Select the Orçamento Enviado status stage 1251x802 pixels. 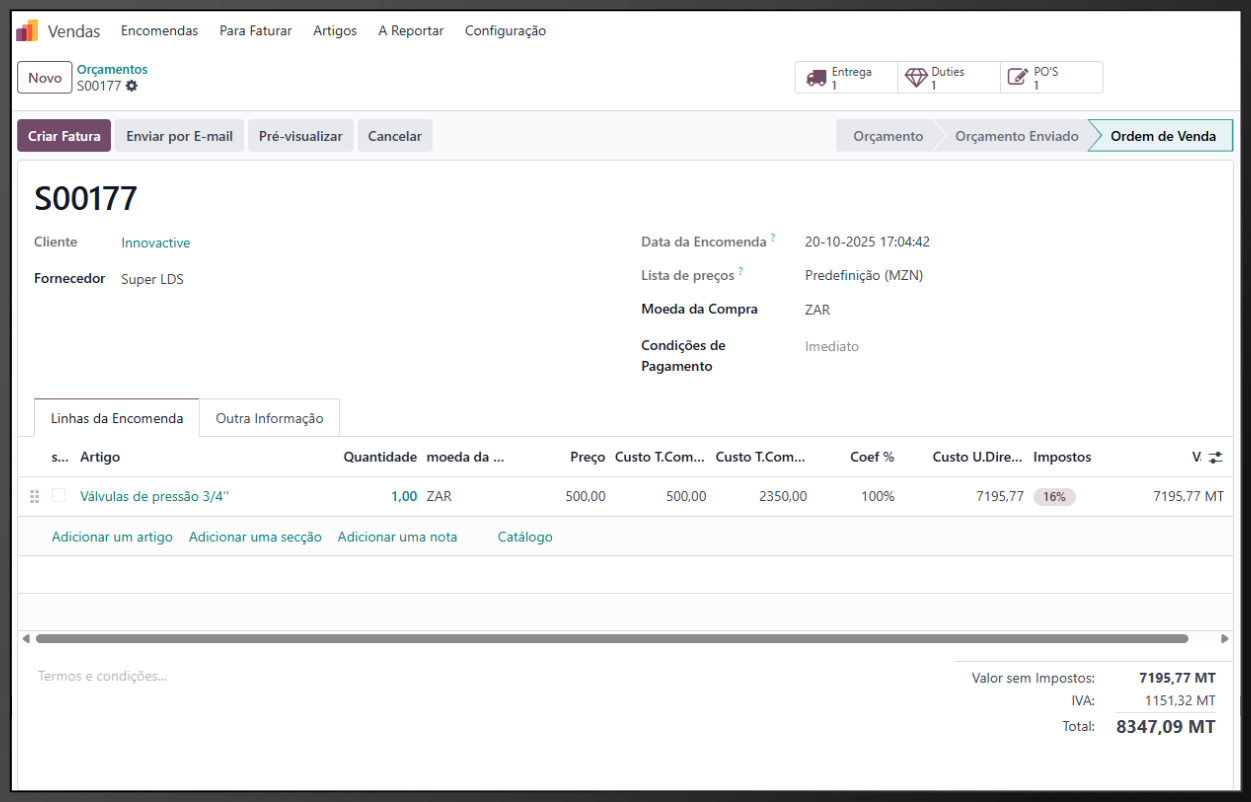tap(1016, 136)
